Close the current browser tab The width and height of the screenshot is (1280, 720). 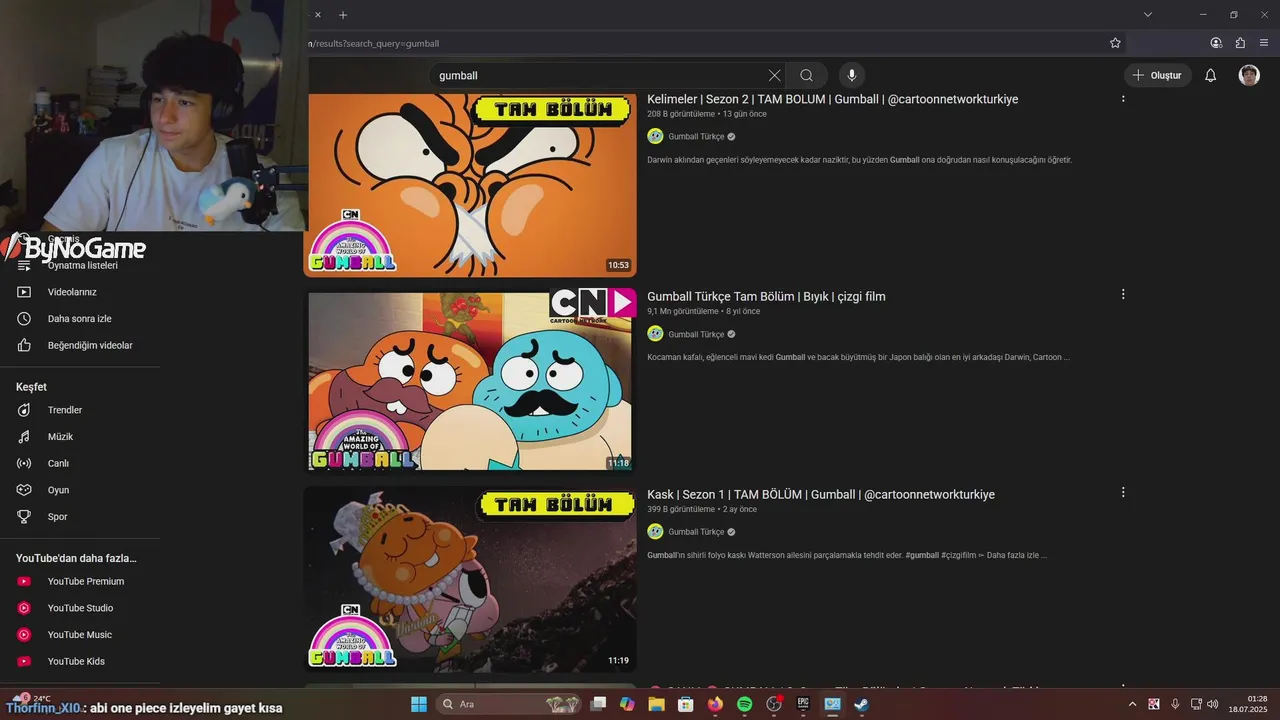[x=318, y=15]
